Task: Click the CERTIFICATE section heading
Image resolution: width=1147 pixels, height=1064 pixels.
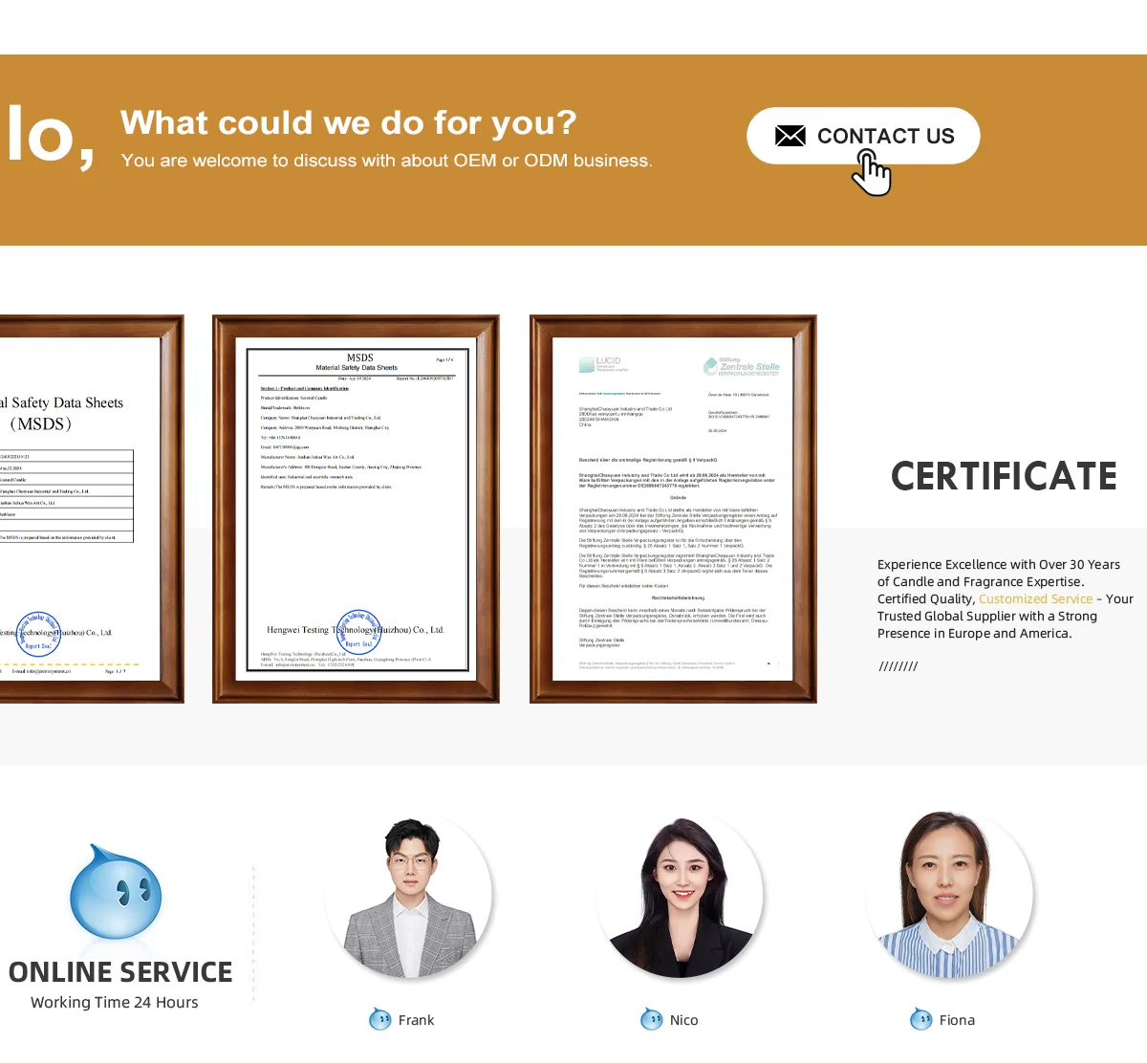Action: click(x=1004, y=476)
